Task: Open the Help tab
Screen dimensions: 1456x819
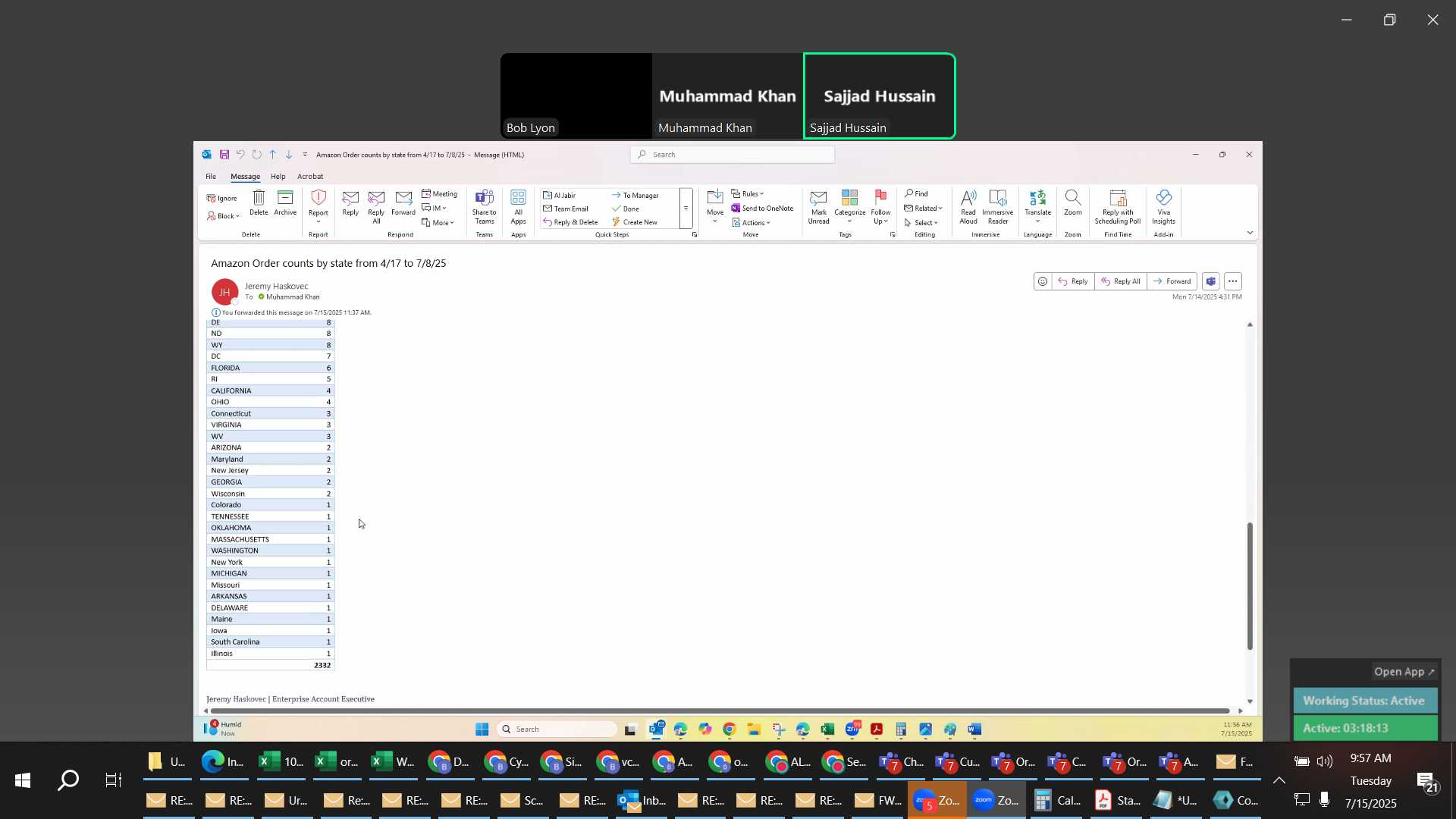Action: 278,177
